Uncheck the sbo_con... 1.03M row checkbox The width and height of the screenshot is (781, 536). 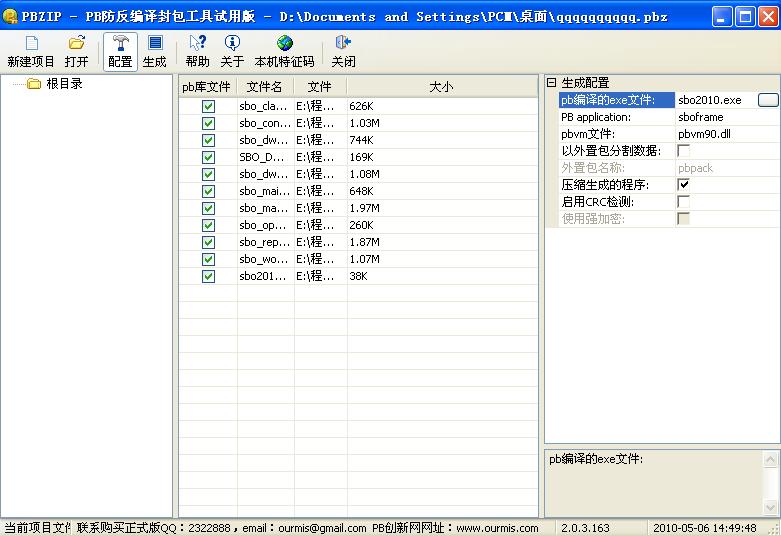(208, 123)
